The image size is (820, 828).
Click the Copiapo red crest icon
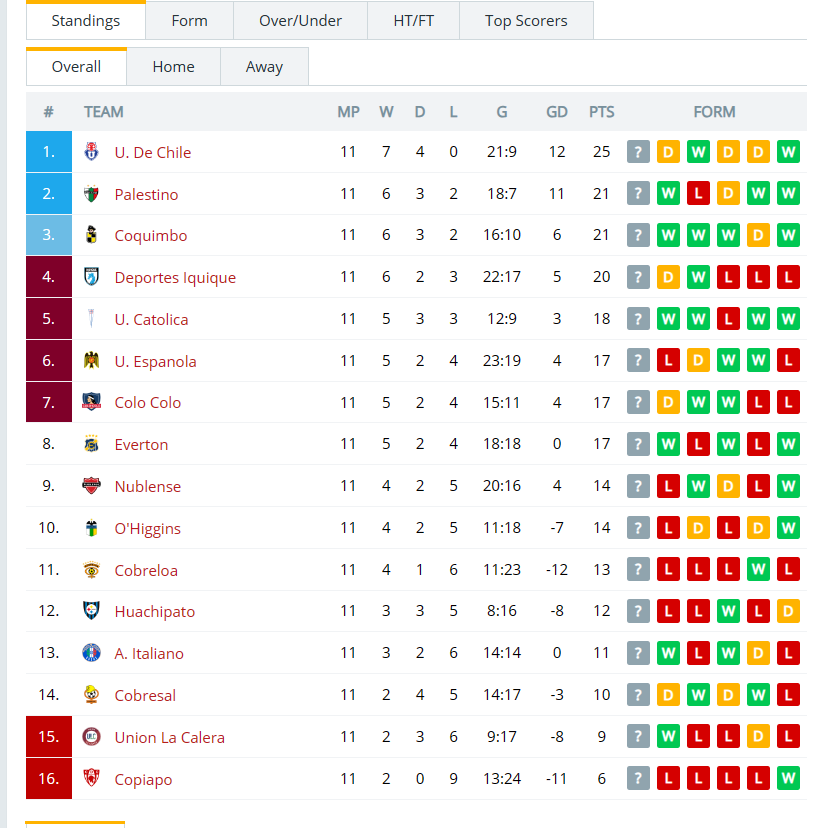click(x=91, y=778)
